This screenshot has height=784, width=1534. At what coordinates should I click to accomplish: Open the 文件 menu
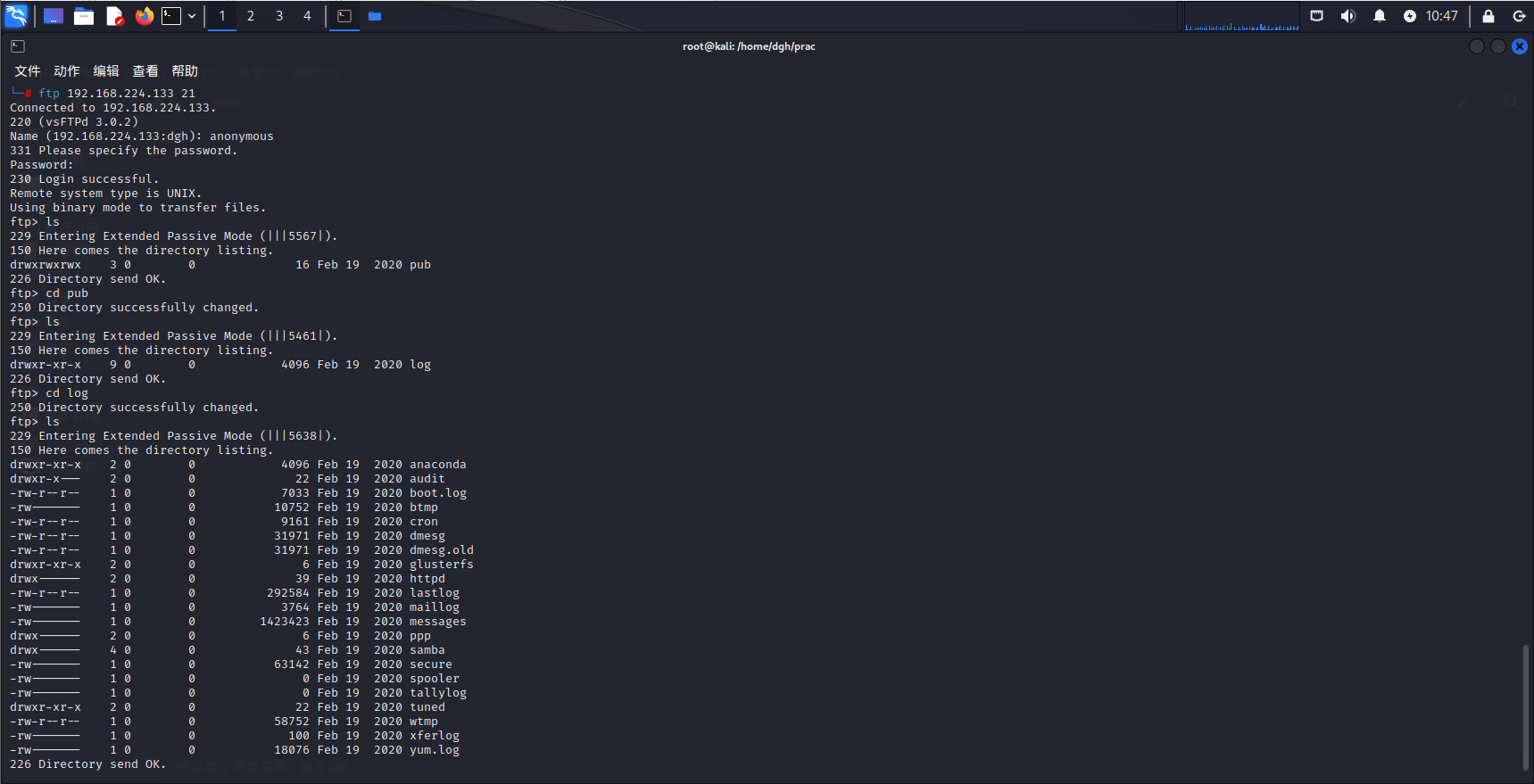click(28, 71)
